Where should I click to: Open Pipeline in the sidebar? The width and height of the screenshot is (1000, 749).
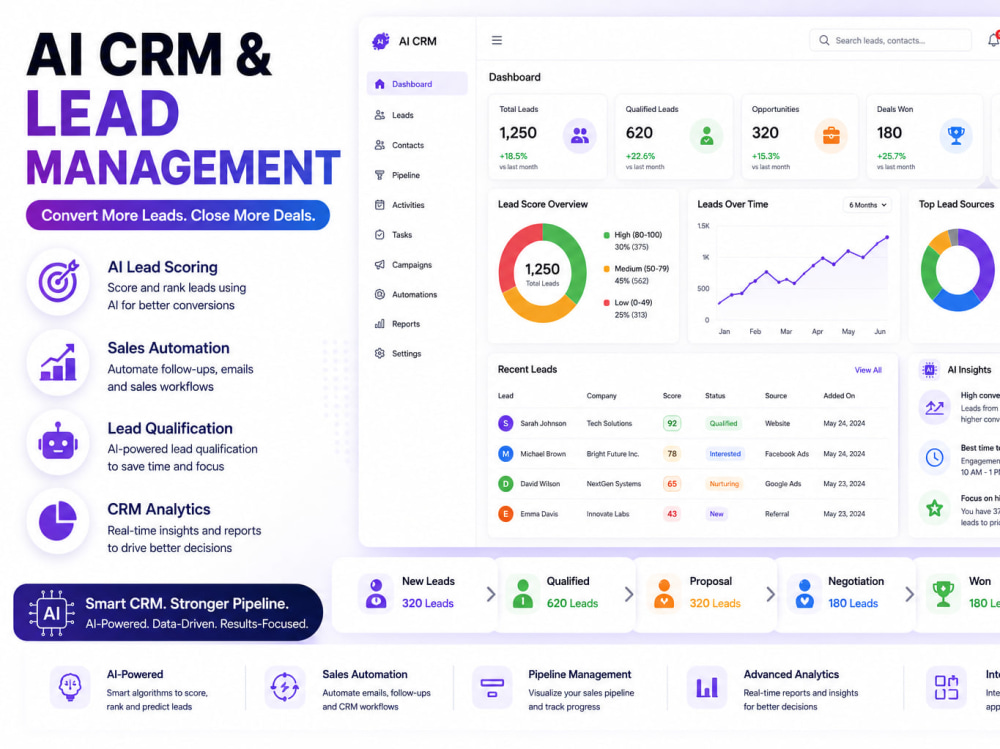417,175
